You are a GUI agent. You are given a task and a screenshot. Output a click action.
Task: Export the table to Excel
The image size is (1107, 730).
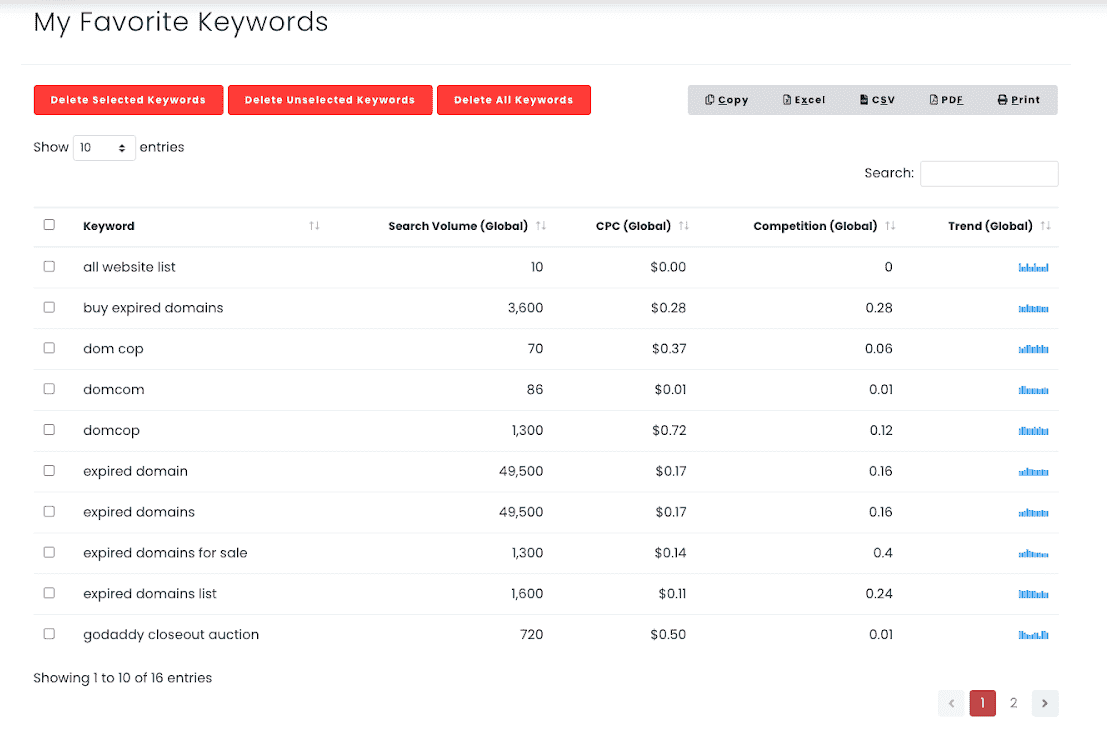pos(804,100)
